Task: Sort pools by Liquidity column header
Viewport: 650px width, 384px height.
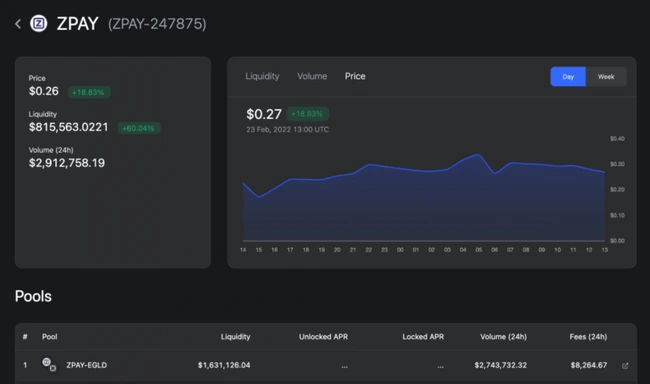Action: [235, 337]
